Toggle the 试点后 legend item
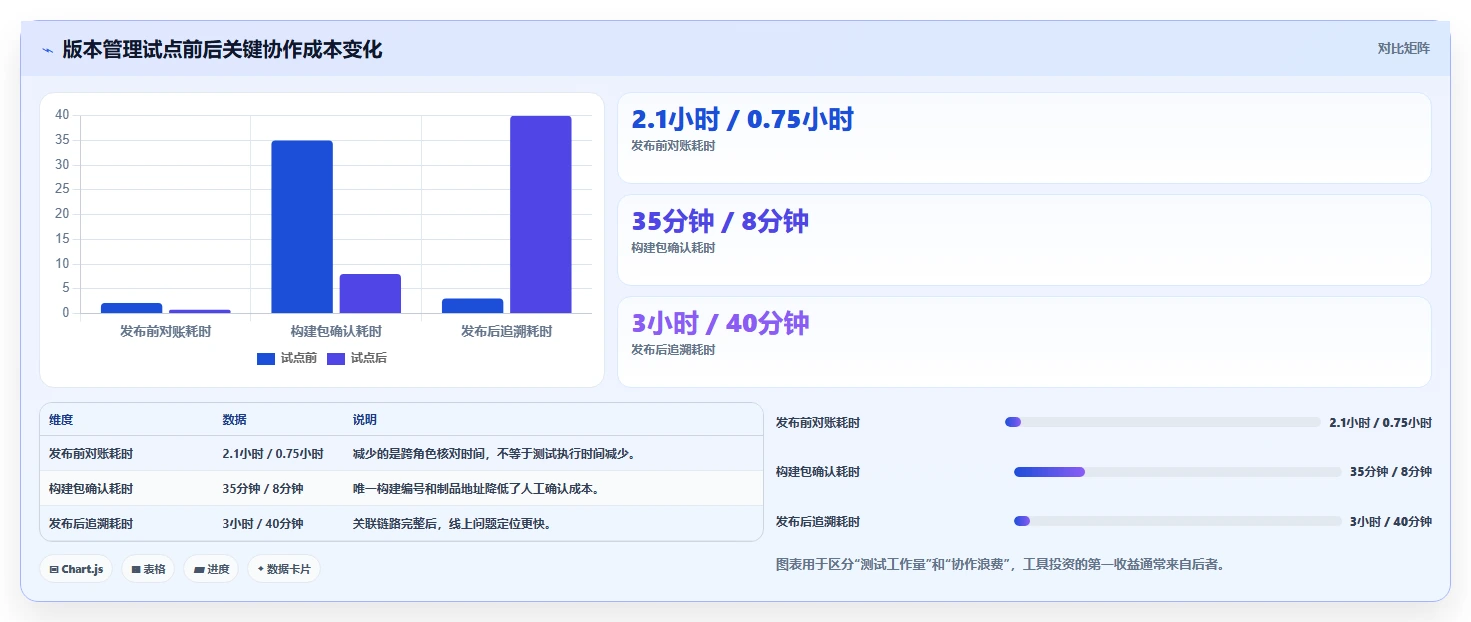This screenshot has height=622, width=1471. pos(357,358)
